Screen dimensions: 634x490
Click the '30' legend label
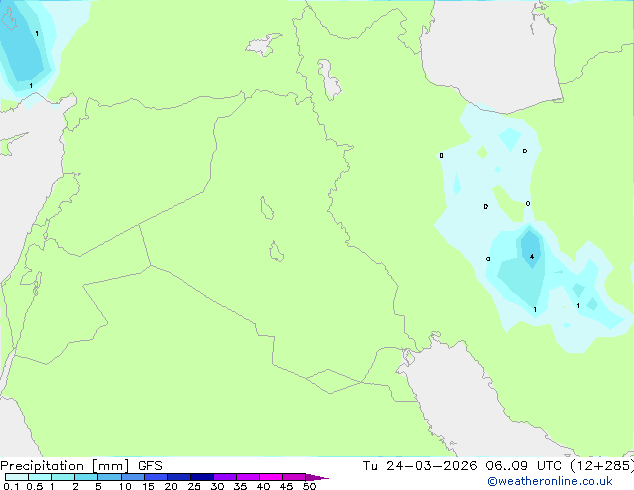click(217, 486)
